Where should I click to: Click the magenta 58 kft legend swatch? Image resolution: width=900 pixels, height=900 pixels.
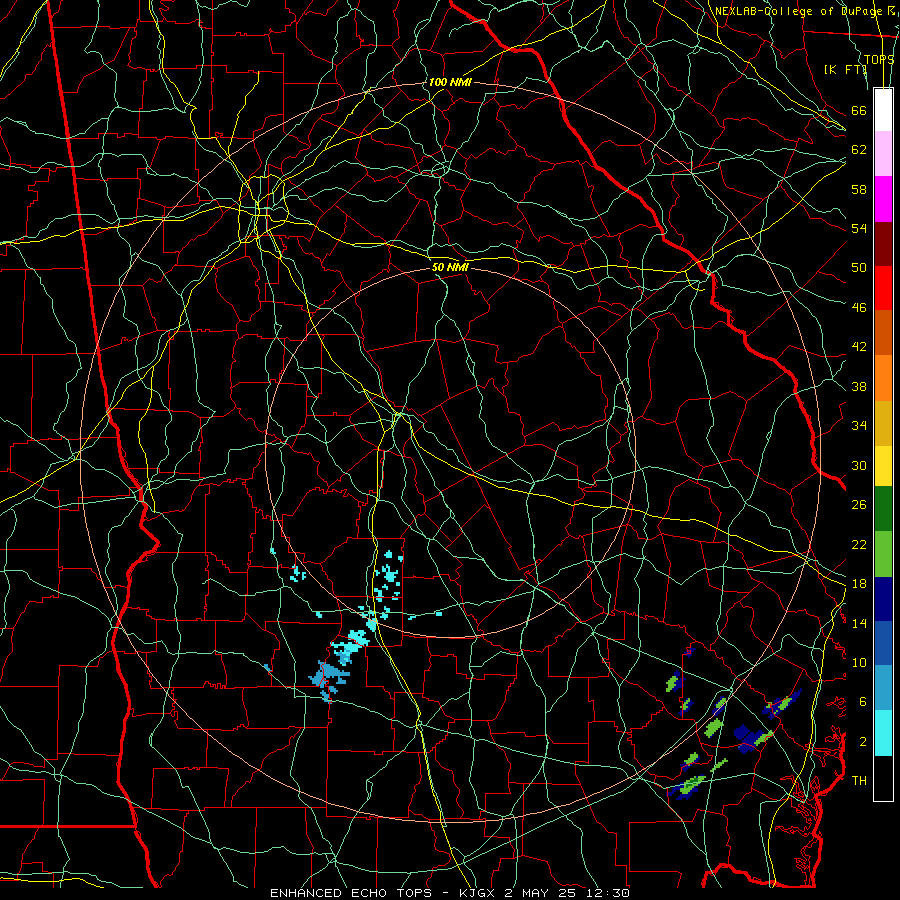coord(883,199)
